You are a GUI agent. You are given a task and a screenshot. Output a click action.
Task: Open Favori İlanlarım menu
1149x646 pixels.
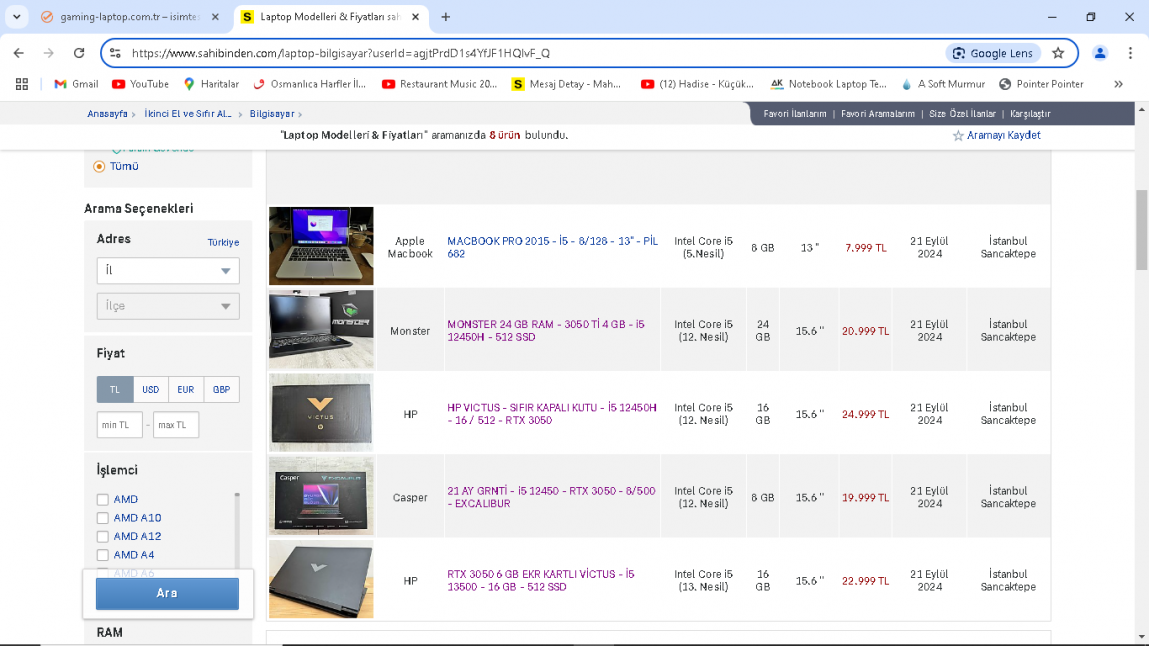click(x=794, y=114)
